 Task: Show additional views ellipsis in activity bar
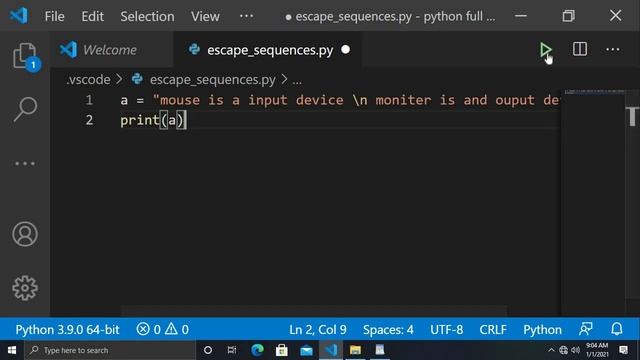(x=25, y=163)
